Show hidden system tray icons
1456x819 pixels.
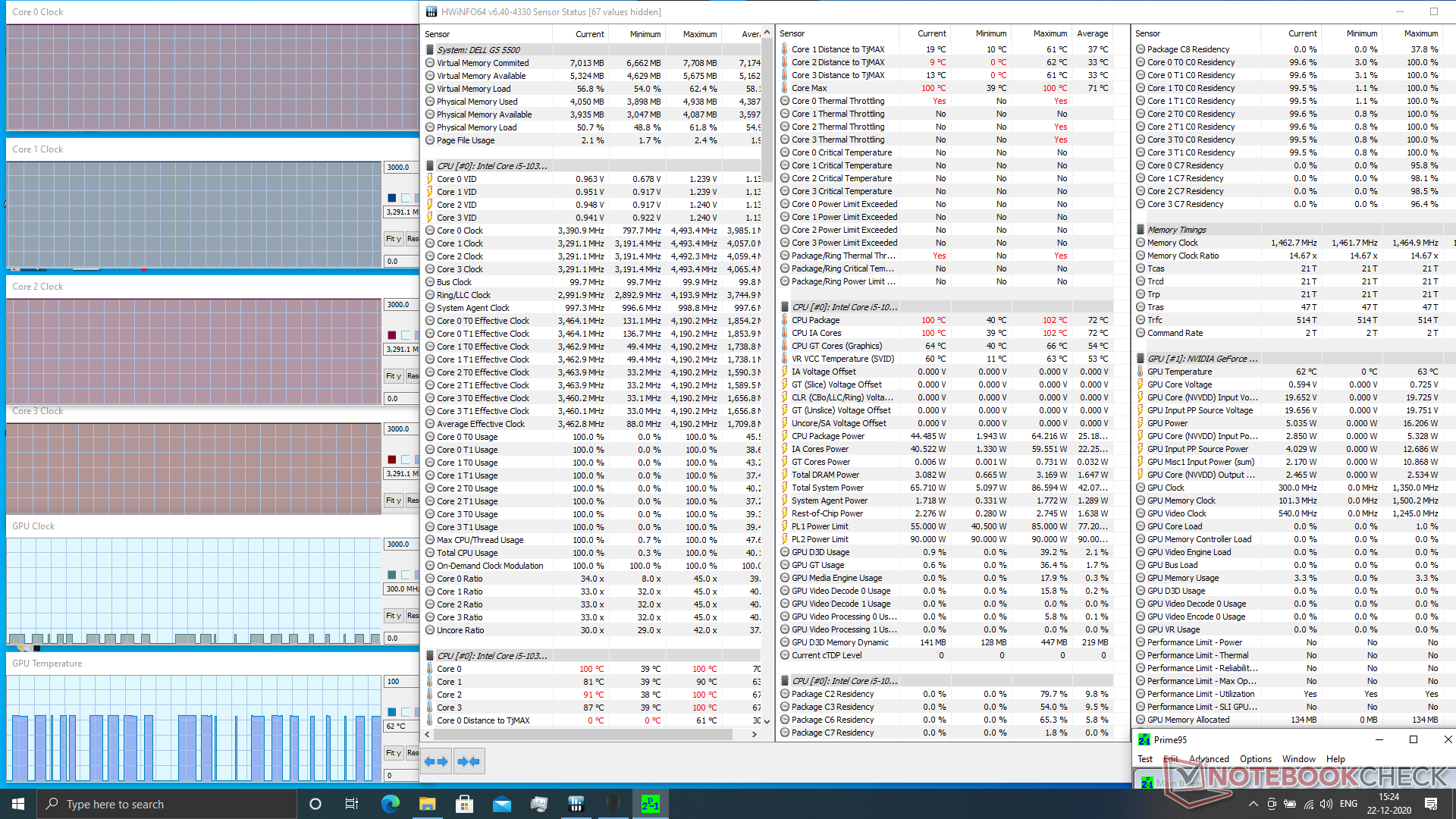[1253, 804]
